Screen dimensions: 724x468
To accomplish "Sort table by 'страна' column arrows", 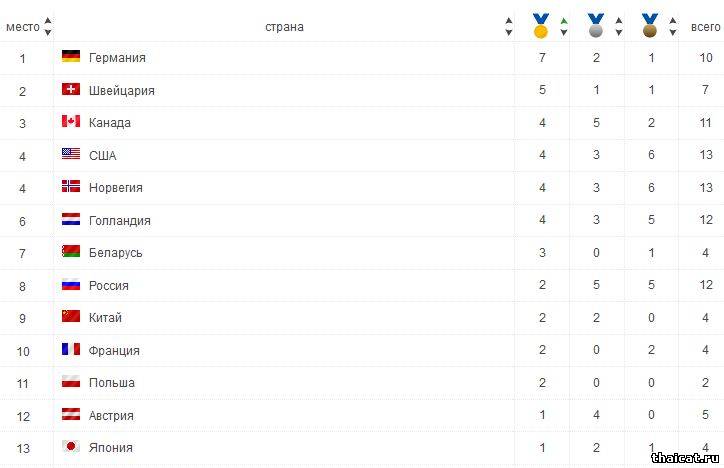I will coord(509,26).
